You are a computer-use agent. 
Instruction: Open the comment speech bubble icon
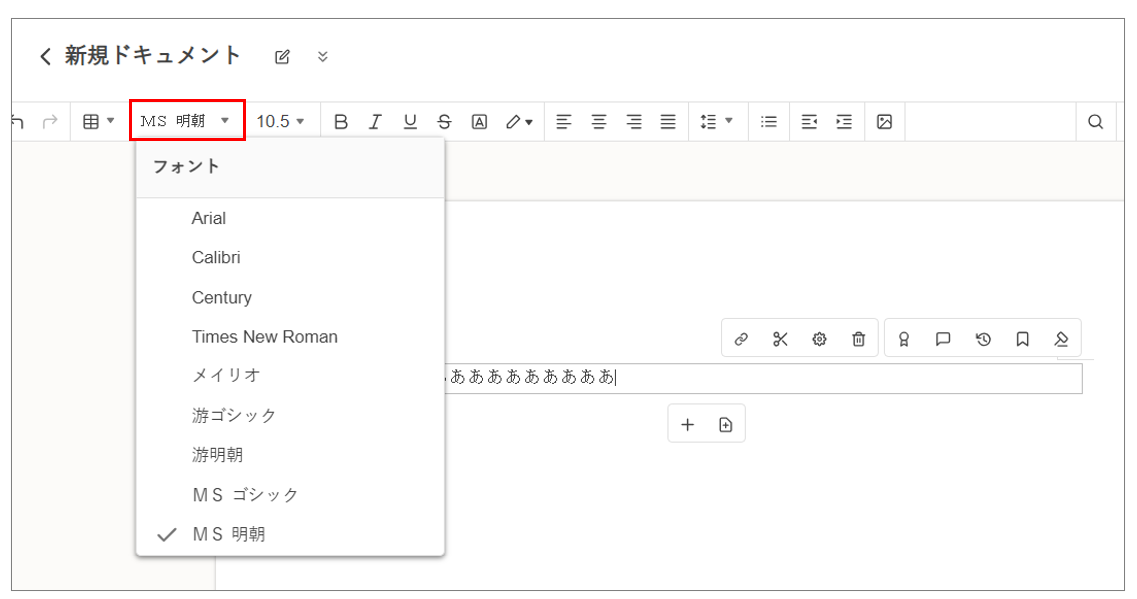pos(943,339)
